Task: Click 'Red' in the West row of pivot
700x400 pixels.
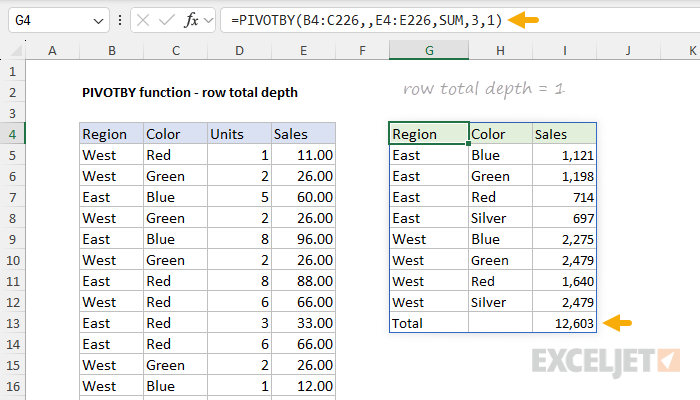Action: (500, 281)
